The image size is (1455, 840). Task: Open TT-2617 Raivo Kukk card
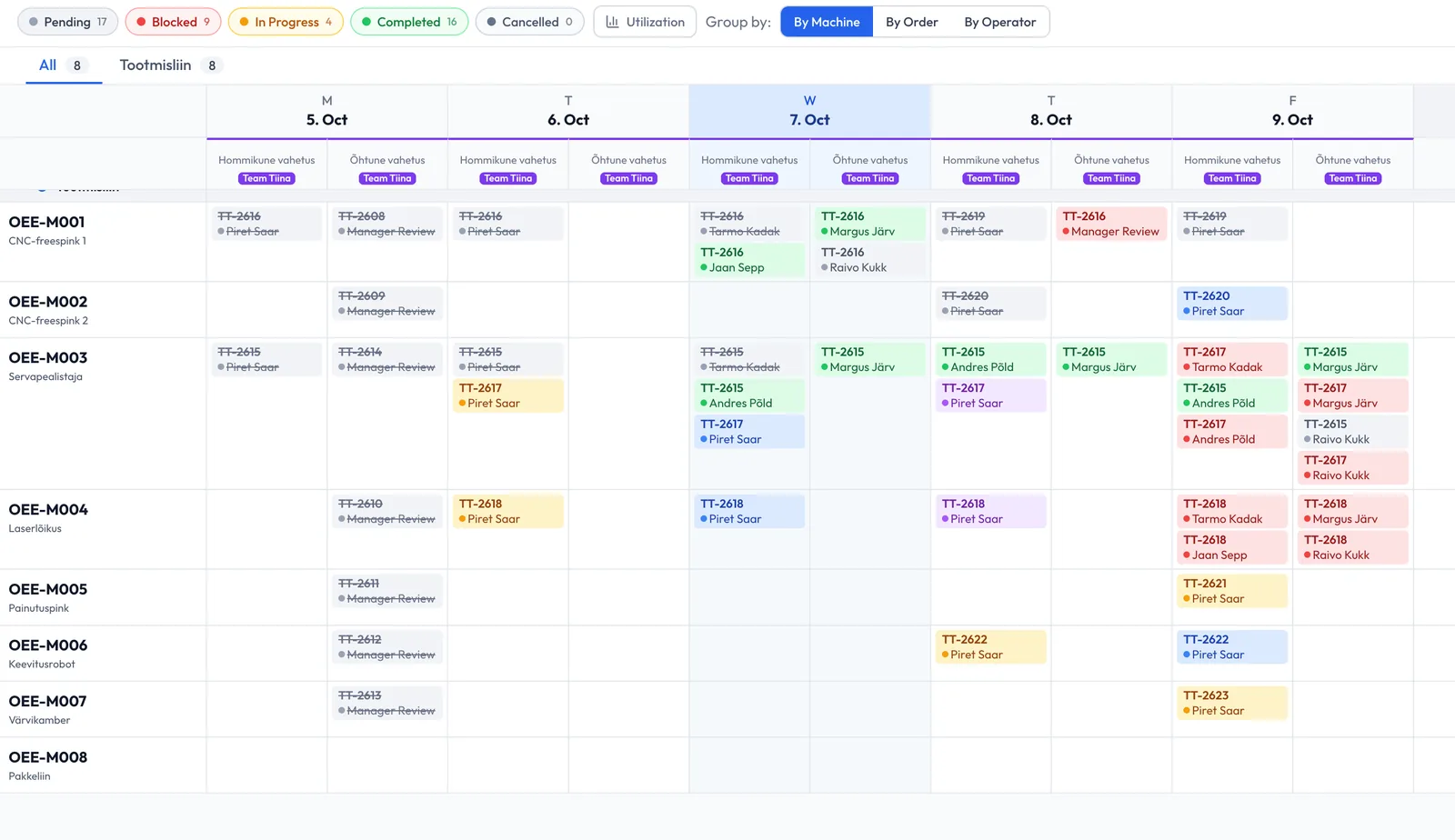coord(1353,468)
